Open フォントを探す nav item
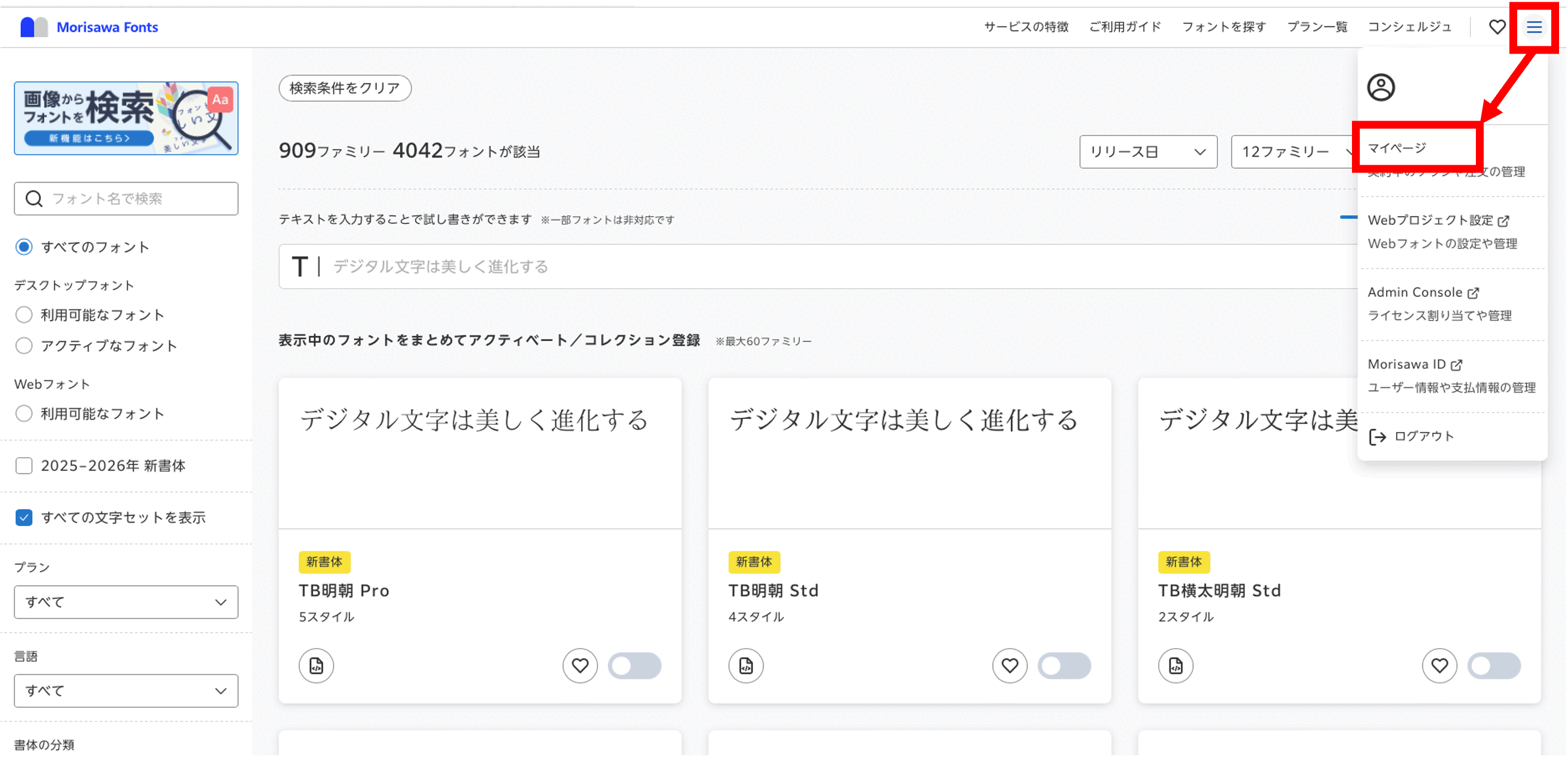Image resolution: width=1568 pixels, height=757 pixels. coord(1224,27)
